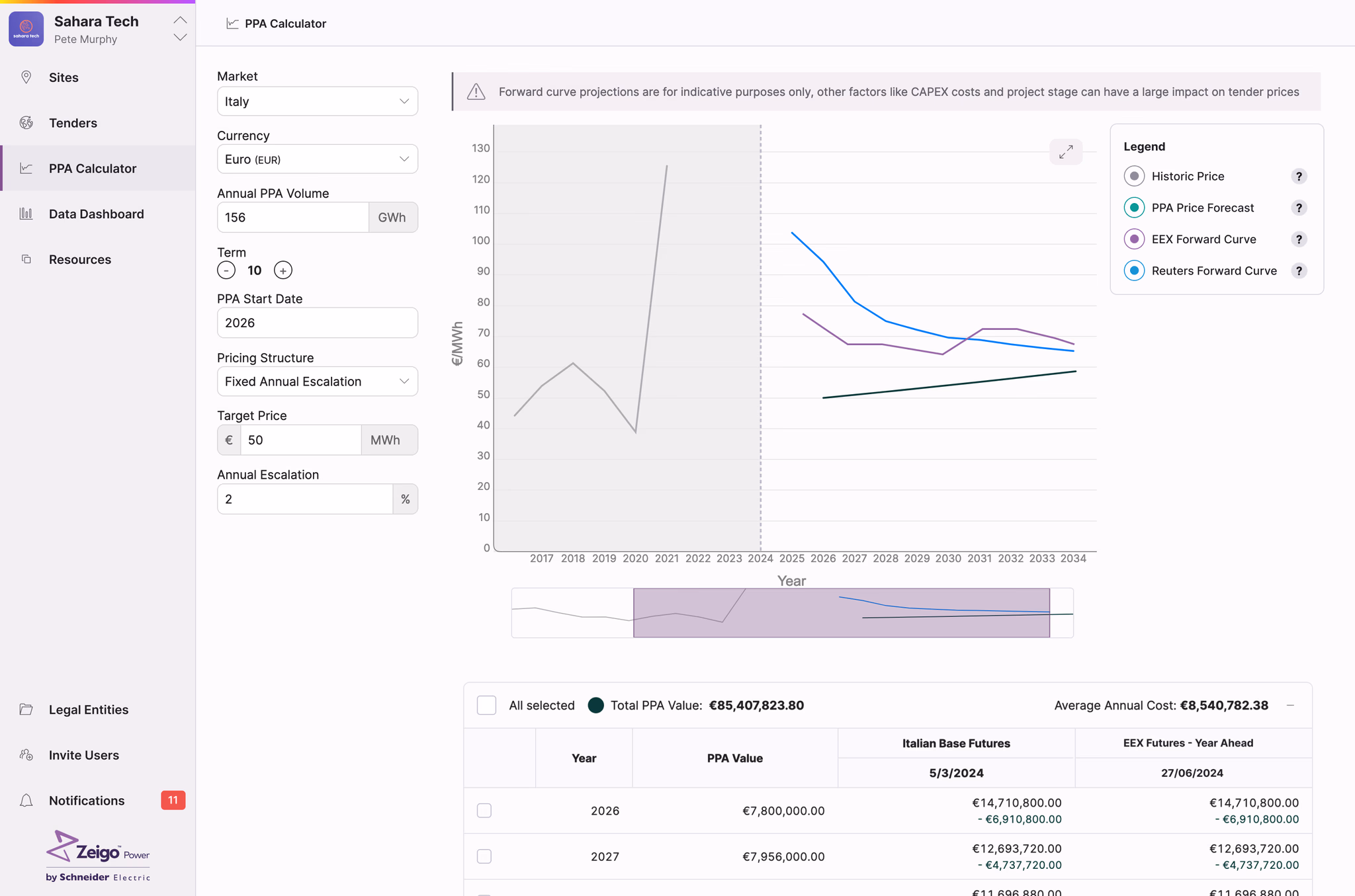This screenshot has width=1355, height=896.
Task: Toggle Reuters Forward Curve series in legend
Action: click(1134, 270)
